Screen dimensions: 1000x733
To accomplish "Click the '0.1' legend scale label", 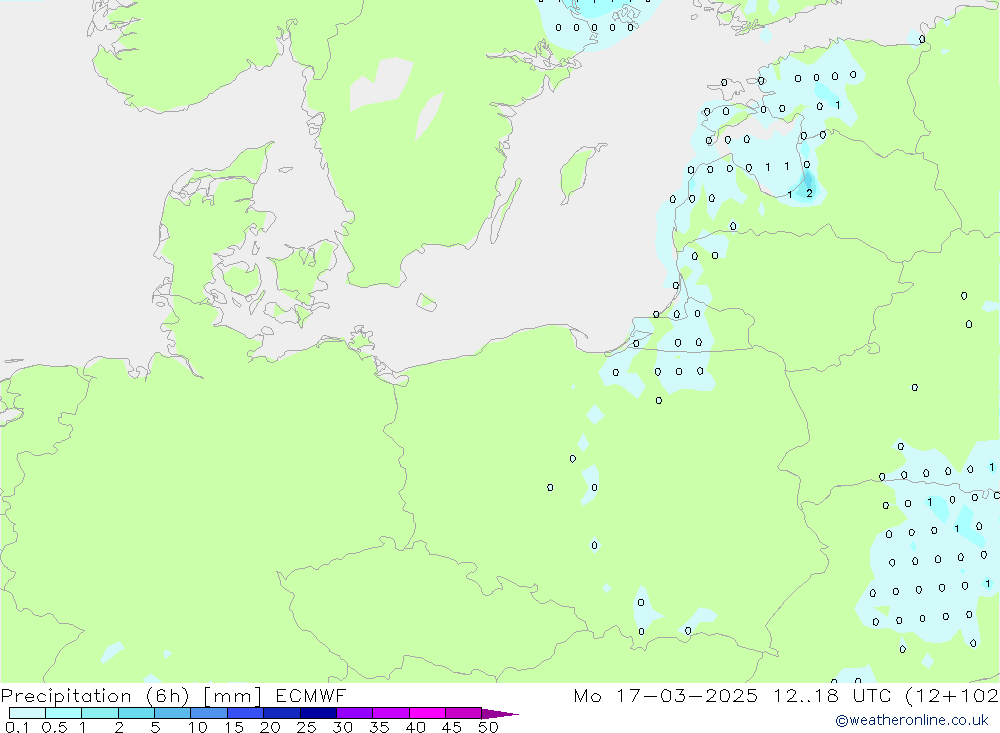I will coord(17,727).
